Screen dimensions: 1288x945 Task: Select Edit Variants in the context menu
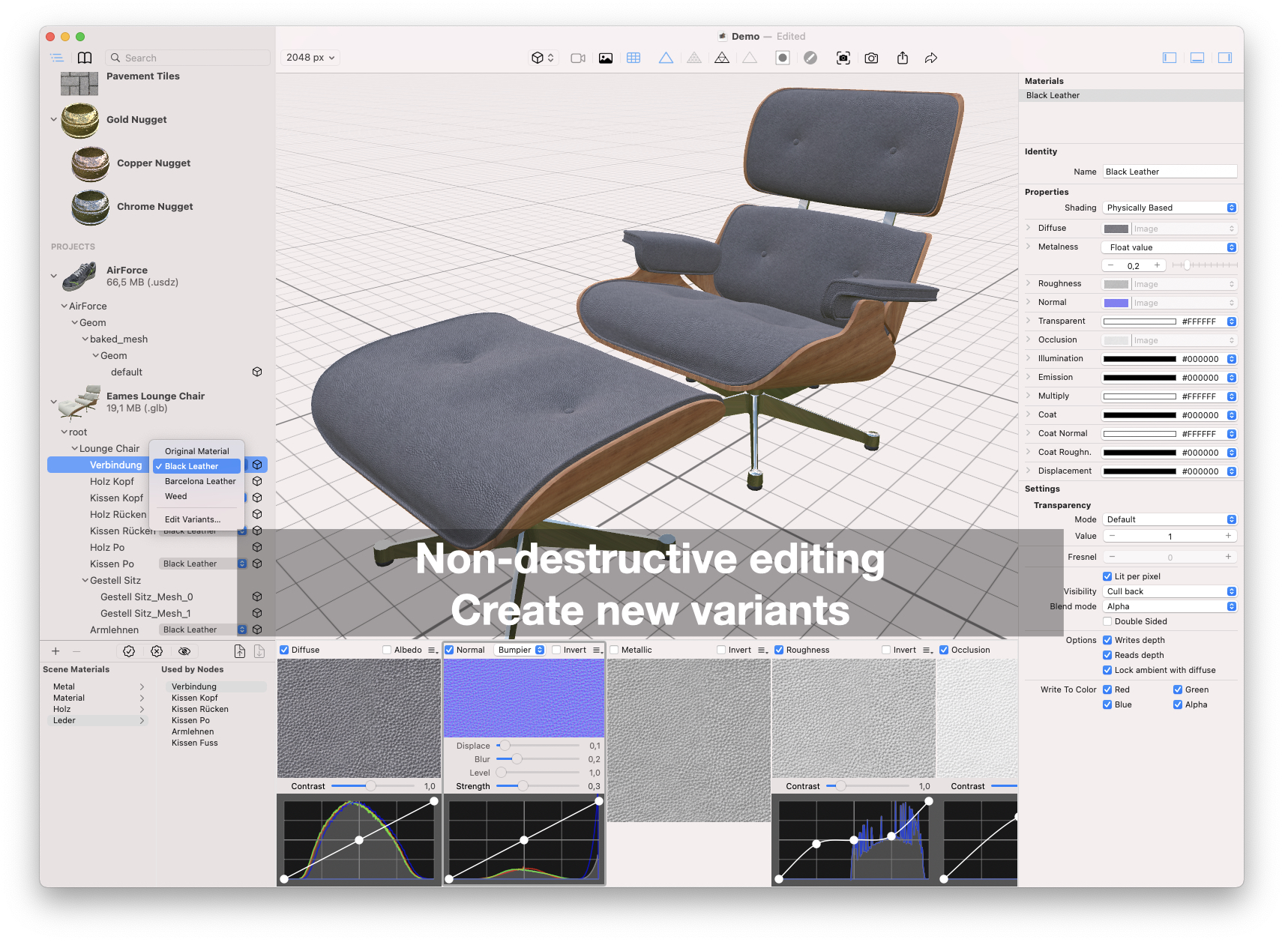tap(193, 519)
